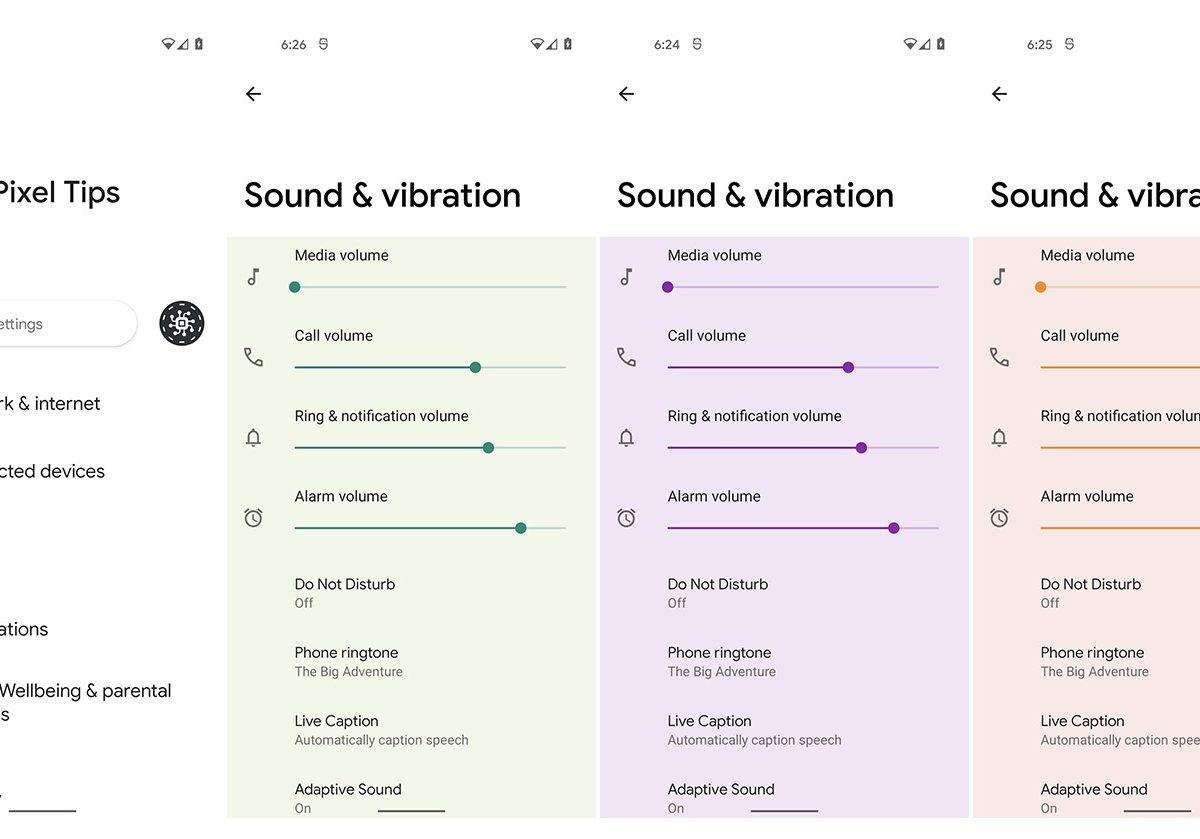Tap the bell icon on green panel

254,437
